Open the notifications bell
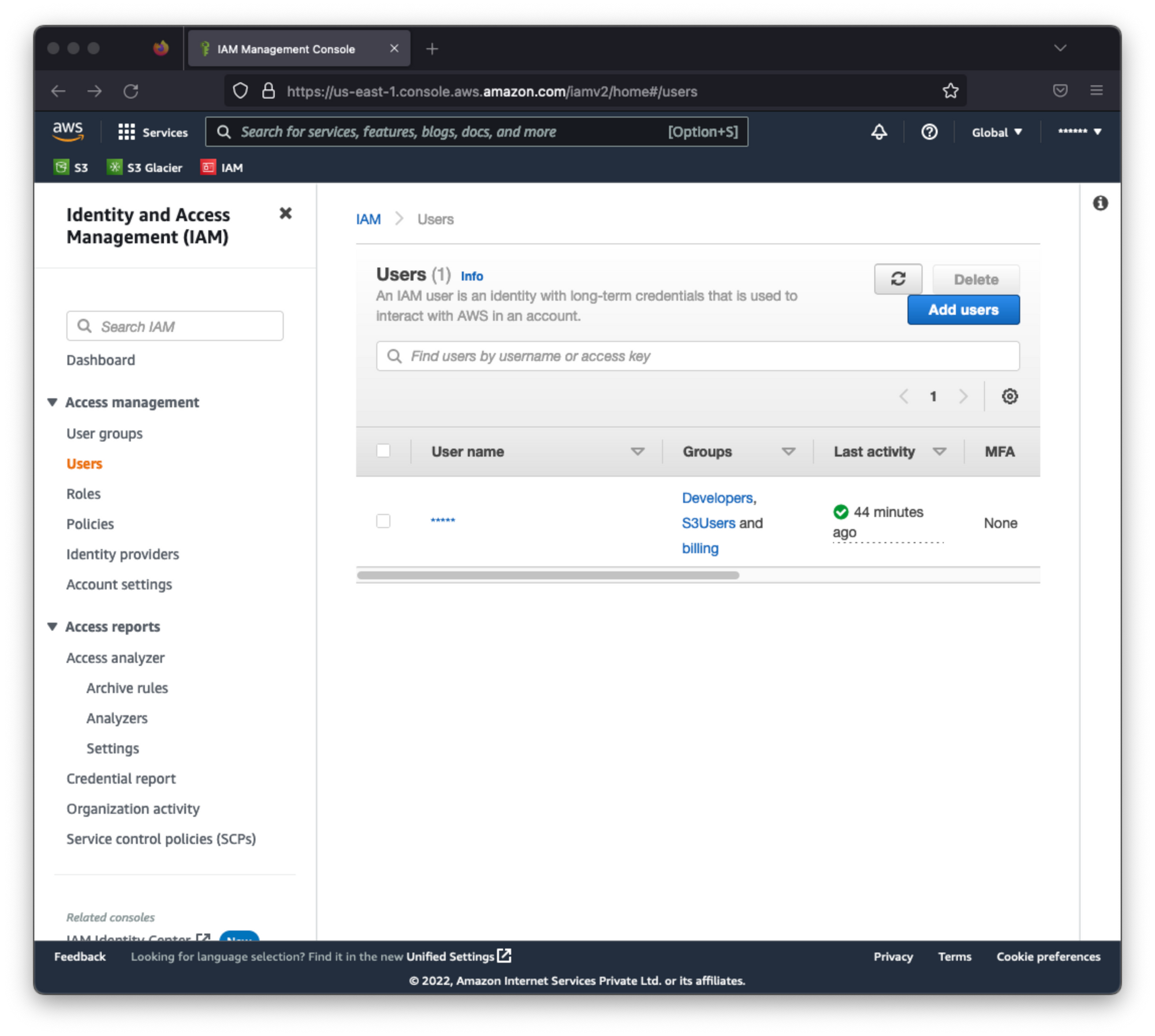The image size is (1155, 1036). tap(878, 132)
